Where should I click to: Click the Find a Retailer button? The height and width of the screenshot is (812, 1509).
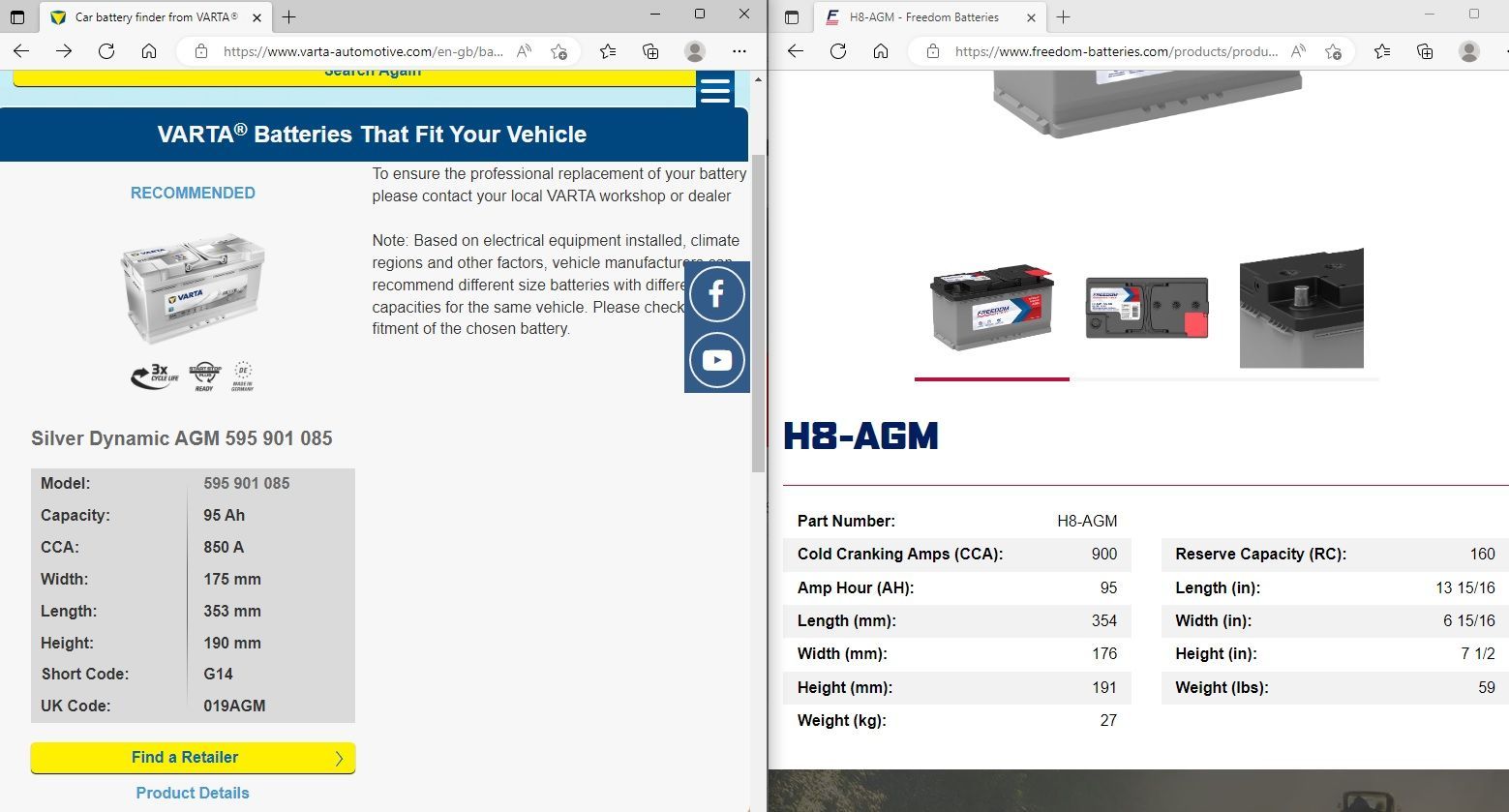[x=193, y=758]
